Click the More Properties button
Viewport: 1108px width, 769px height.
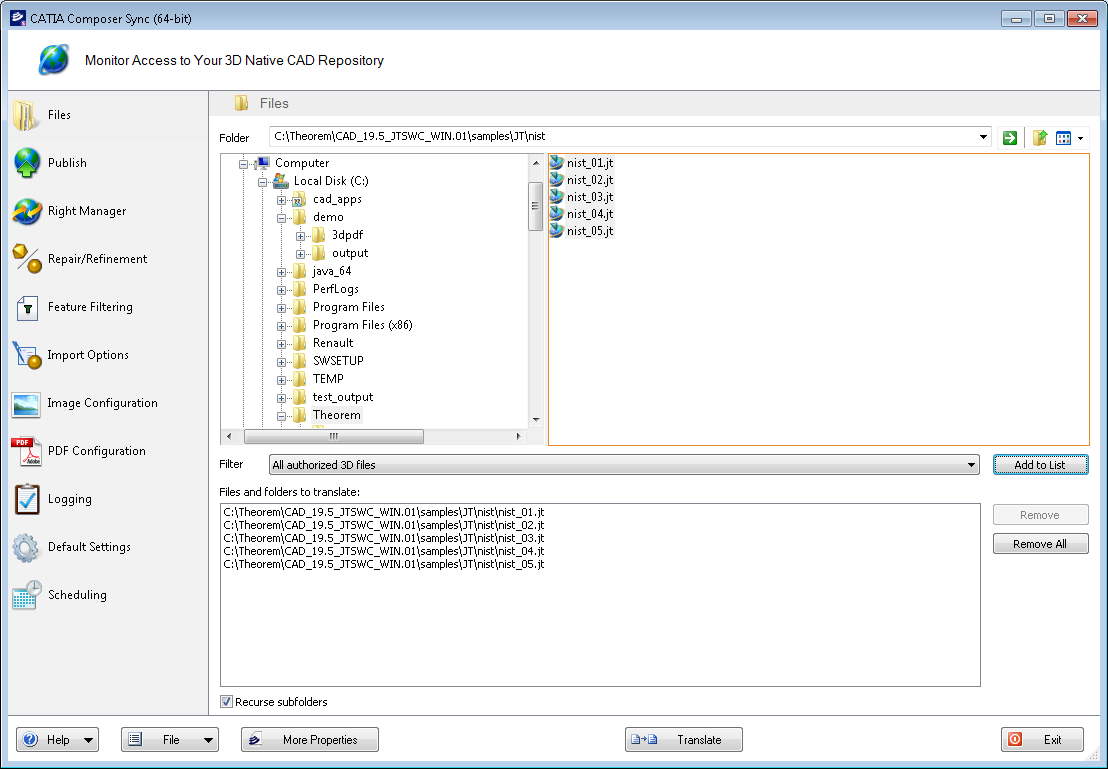(310, 739)
